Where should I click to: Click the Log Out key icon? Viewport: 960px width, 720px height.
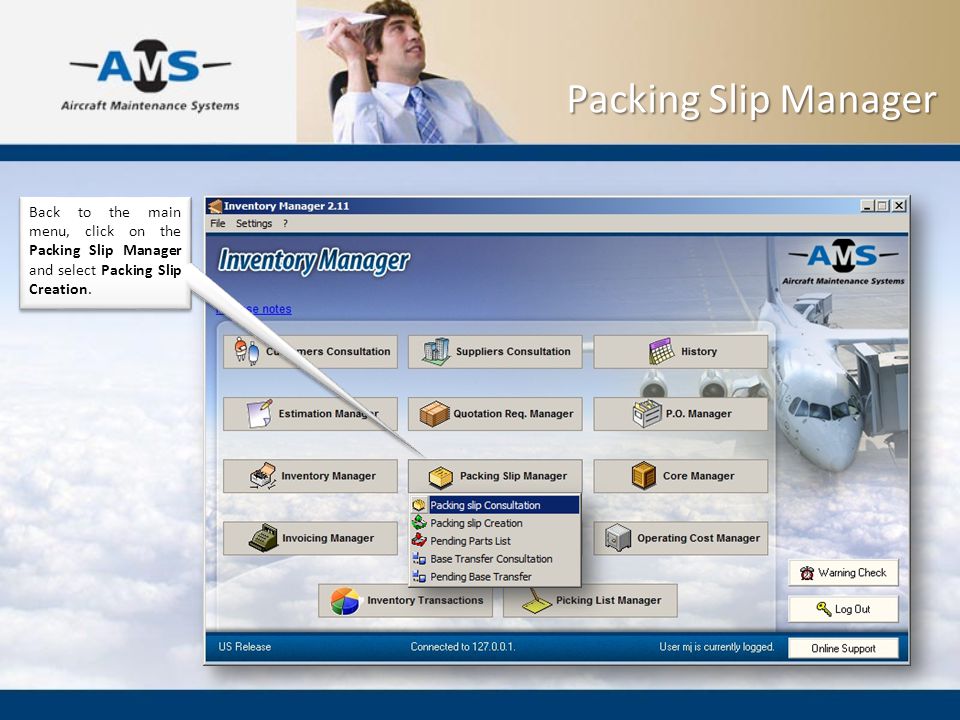click(824, 609)
